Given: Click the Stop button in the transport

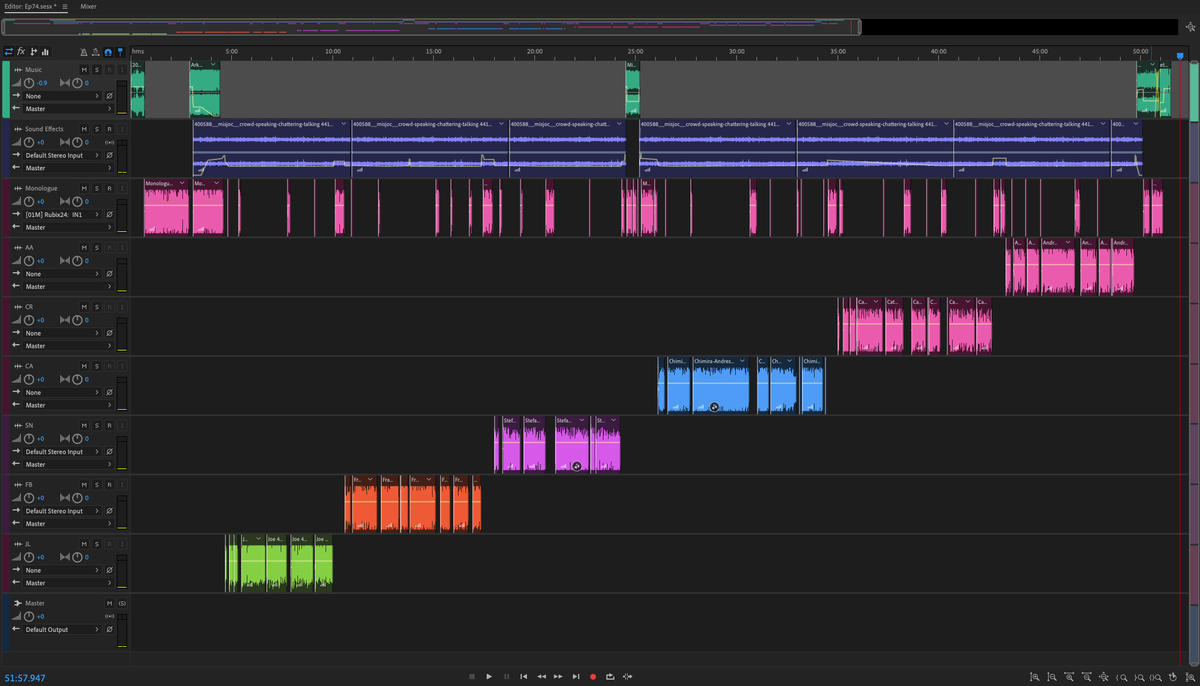Looking at the screenshot, I should (x=472, y=677).
